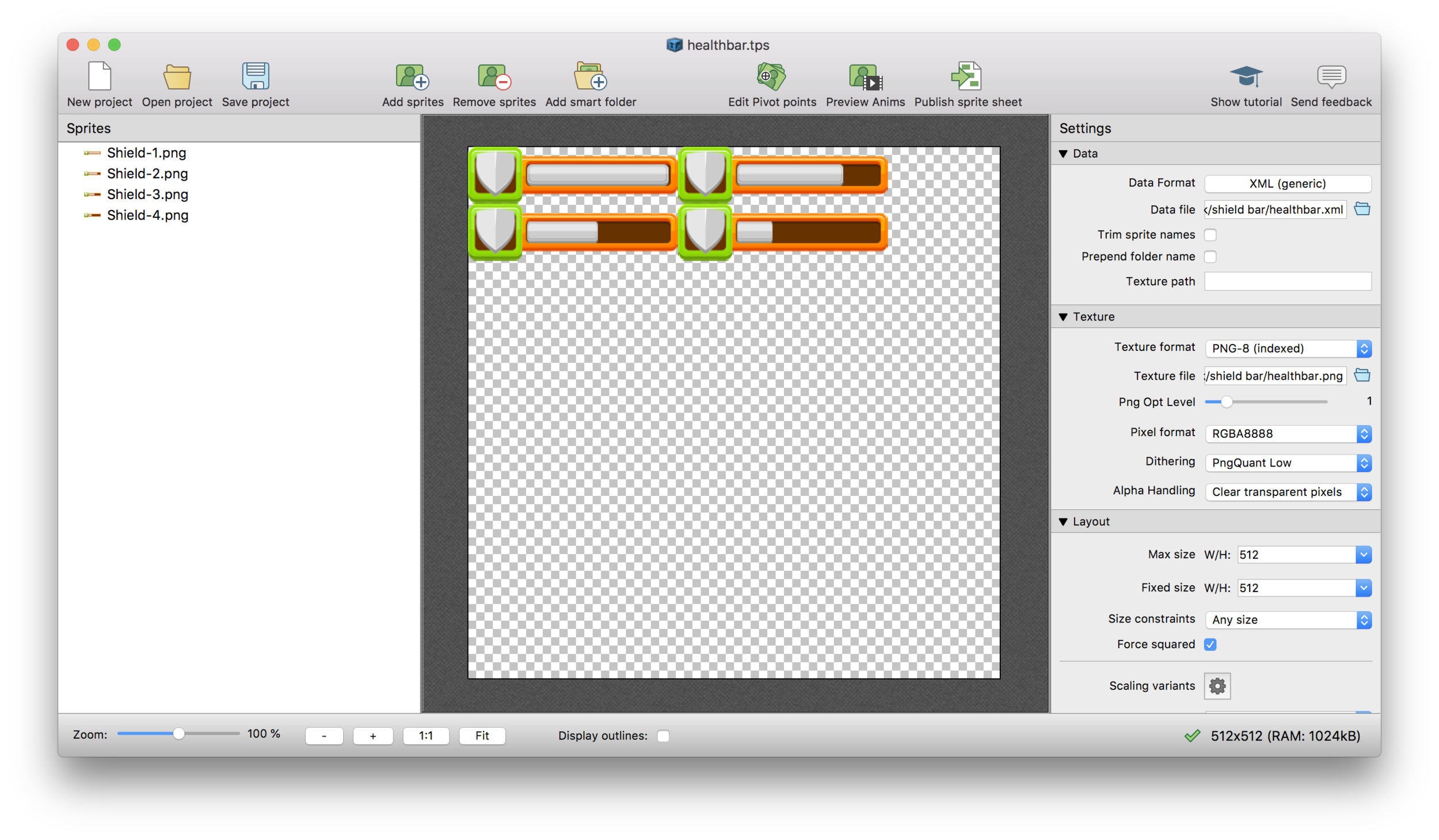Click 1:1 zoom button
1439x840 pixels.
[x=426, y=735]
